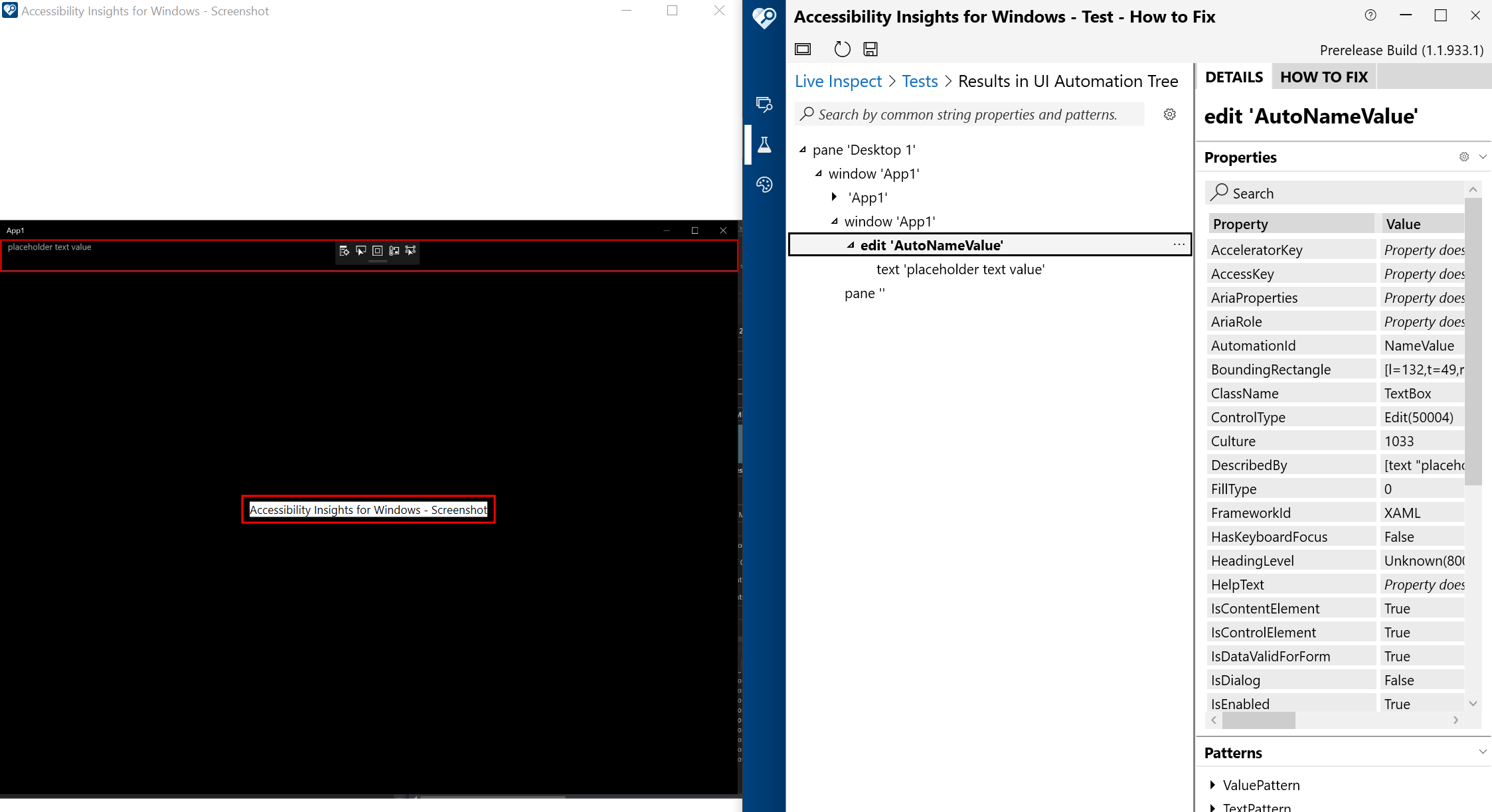Collapse the Properties section chevron
This screenshot has height=812, width=1492.
tap(1482, 157)
